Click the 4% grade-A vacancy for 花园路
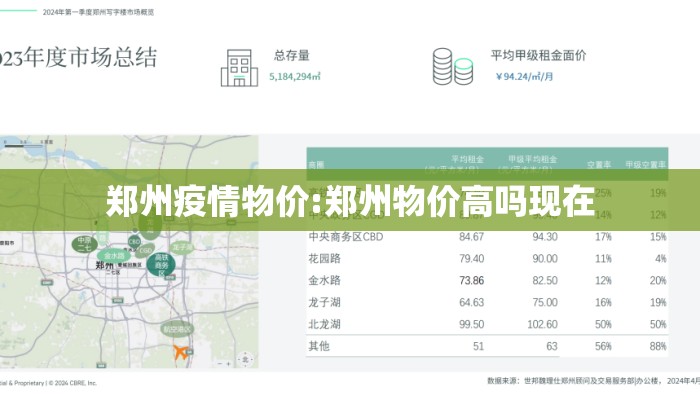 pyautogui.click(x=661, y=259)
